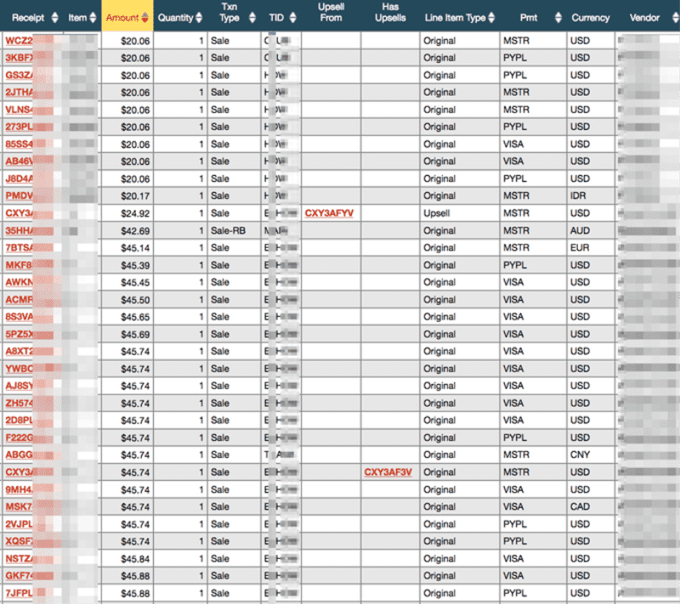Click the sort arrows next to Item header
The height and width of the screenshot is (604, 680).
[x=94, y=18]
